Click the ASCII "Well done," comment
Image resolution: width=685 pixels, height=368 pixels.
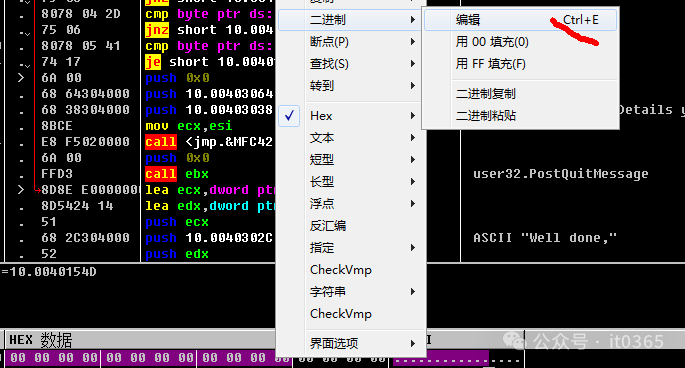pos(545,238)
